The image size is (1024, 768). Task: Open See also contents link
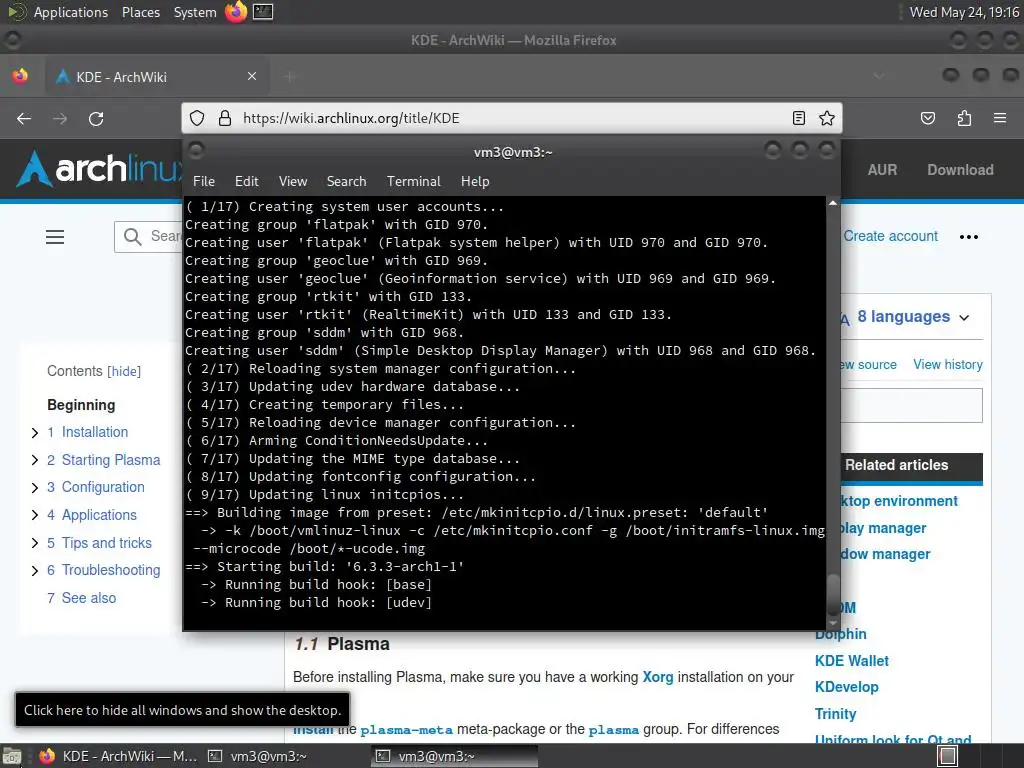pos(89,598)
